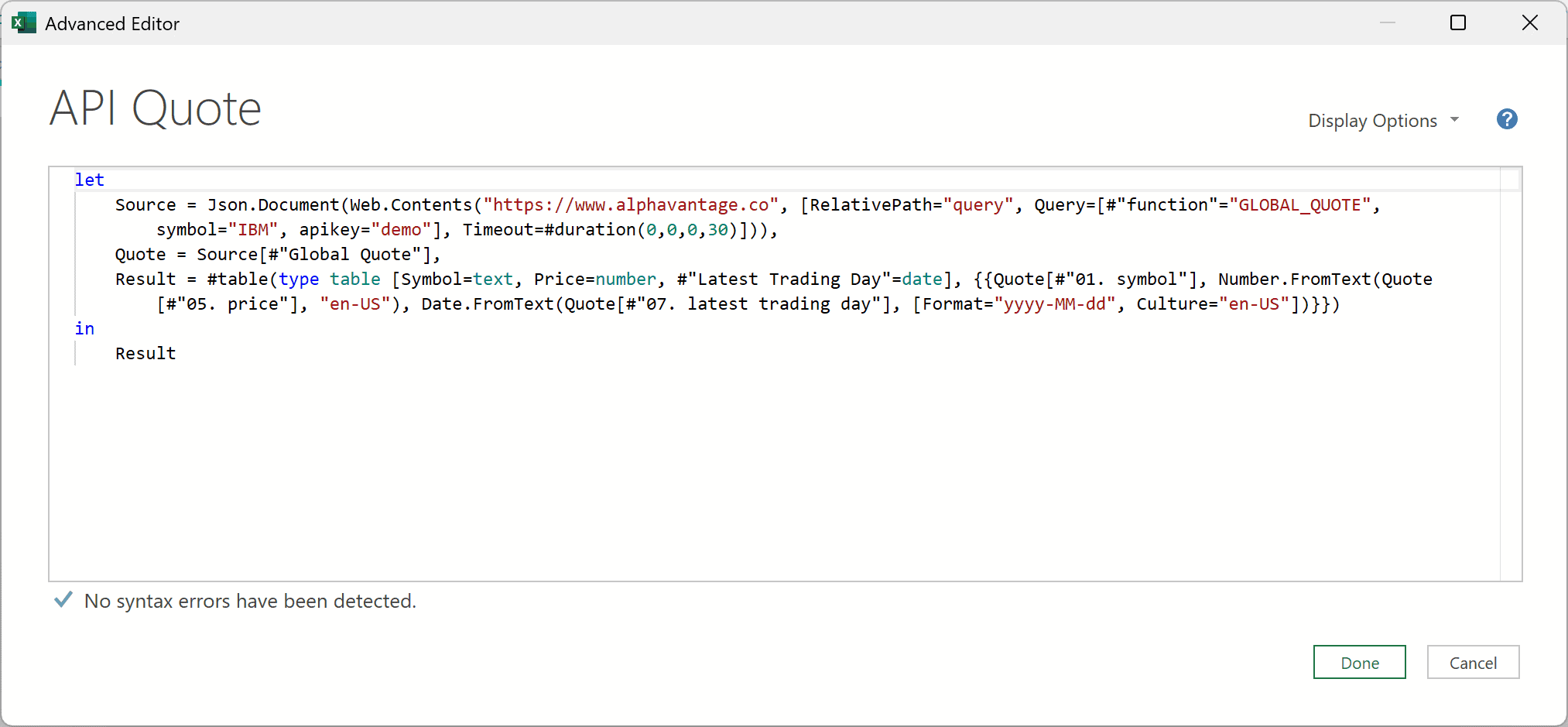This screenshot has width=1568, height=727.
Task: Click the "demo" apikey string
Action: click(x=401, y=229)
